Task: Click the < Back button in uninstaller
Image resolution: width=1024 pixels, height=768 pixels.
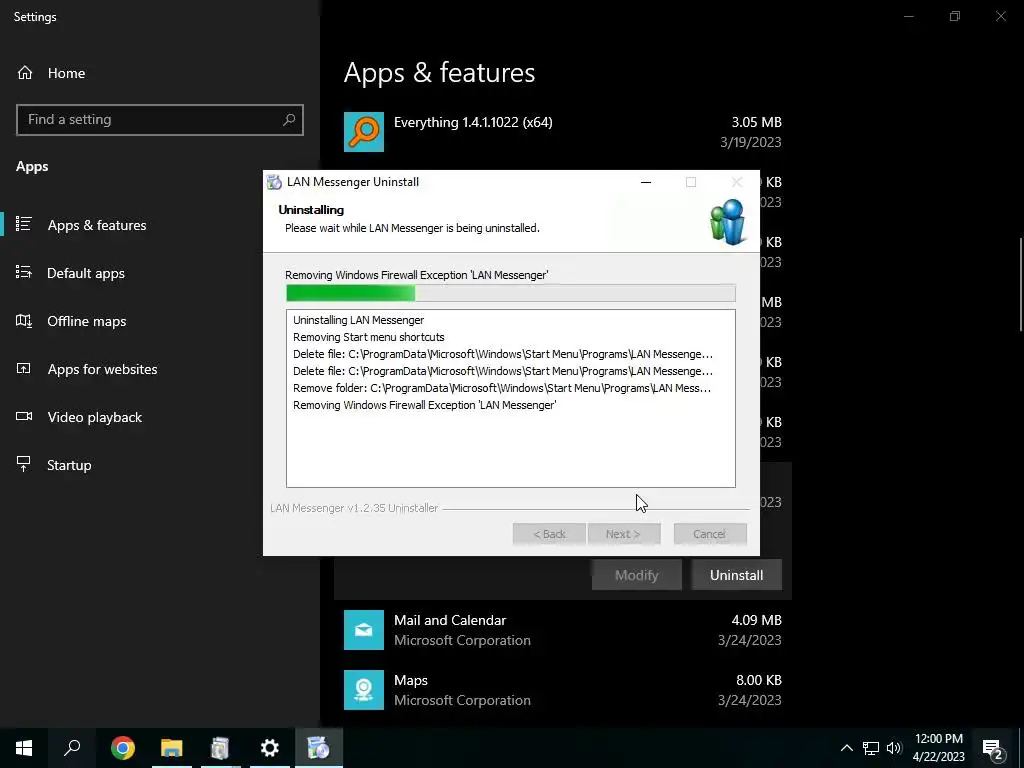Action: pyautogui.click(x=549, y=534)
